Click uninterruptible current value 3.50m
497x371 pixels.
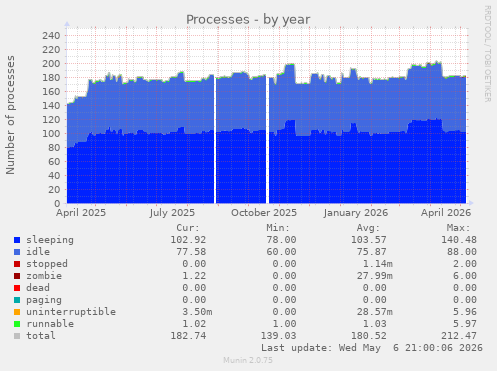click(x=197, y=312)
